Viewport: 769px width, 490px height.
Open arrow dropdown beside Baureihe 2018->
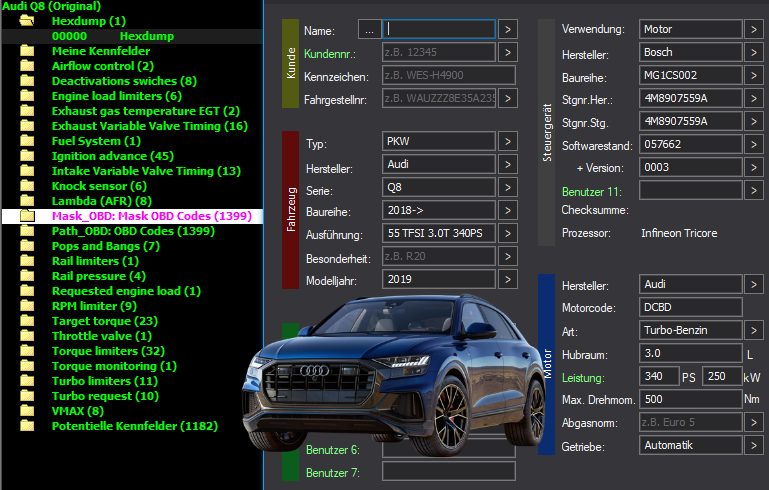tap(508, 210)
